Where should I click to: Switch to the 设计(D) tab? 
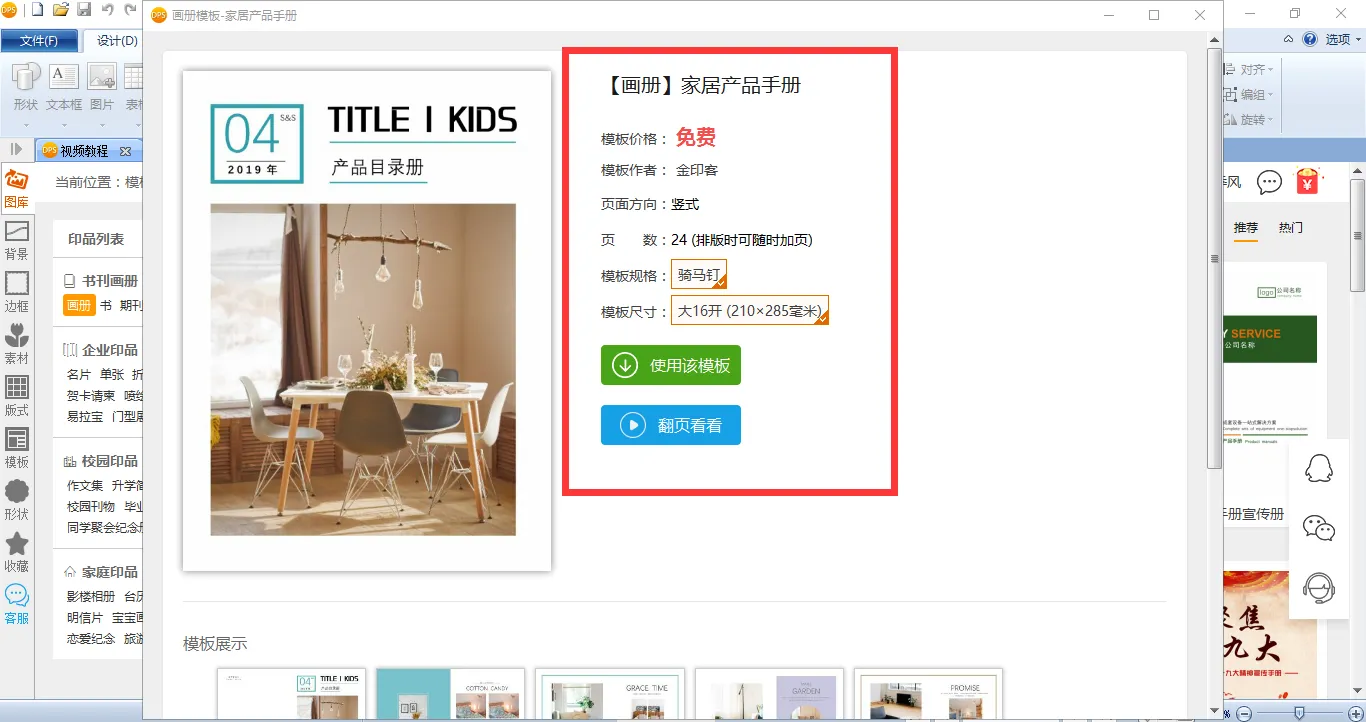[x=116, y=41]
